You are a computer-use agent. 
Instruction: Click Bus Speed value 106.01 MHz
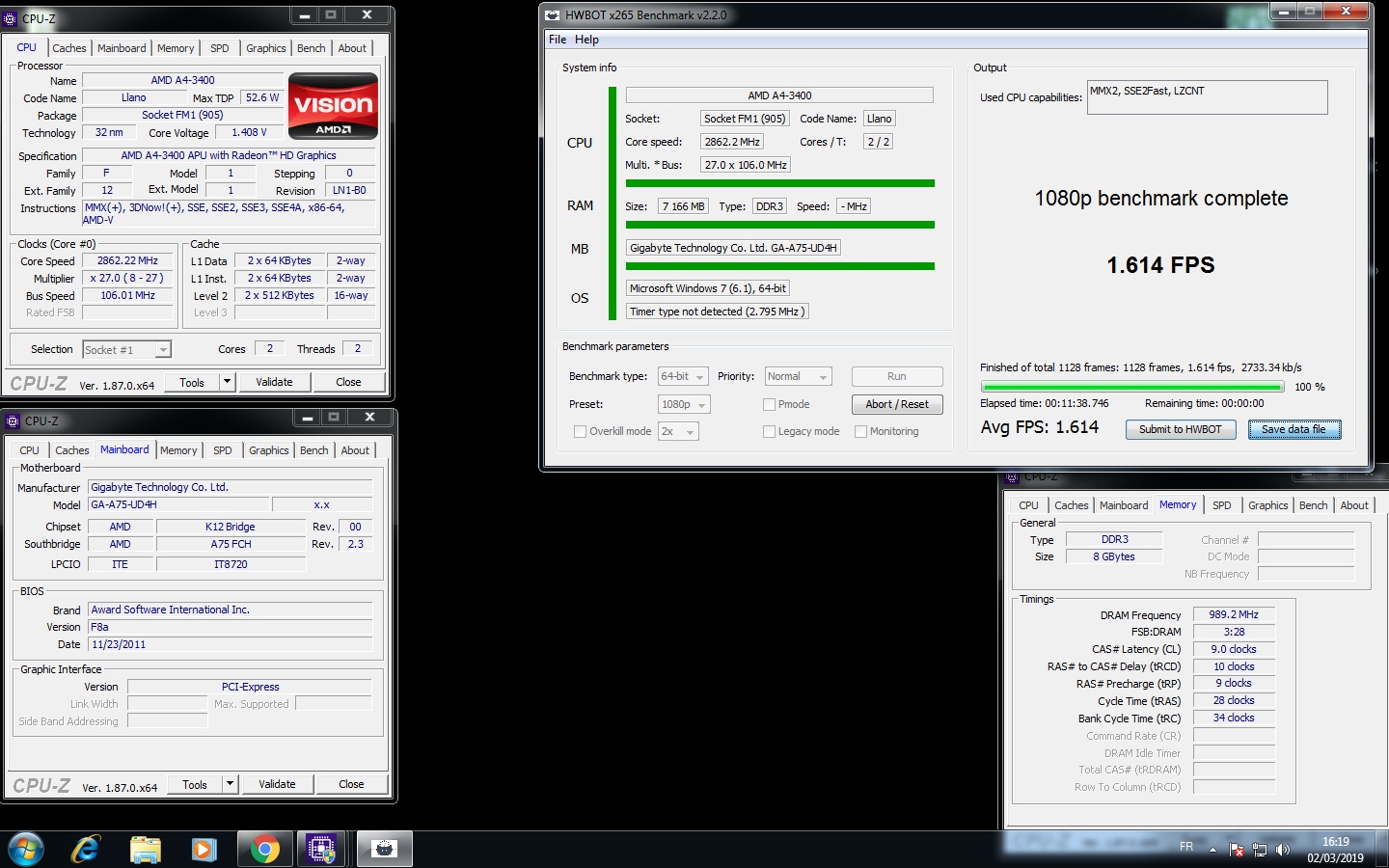127,295
